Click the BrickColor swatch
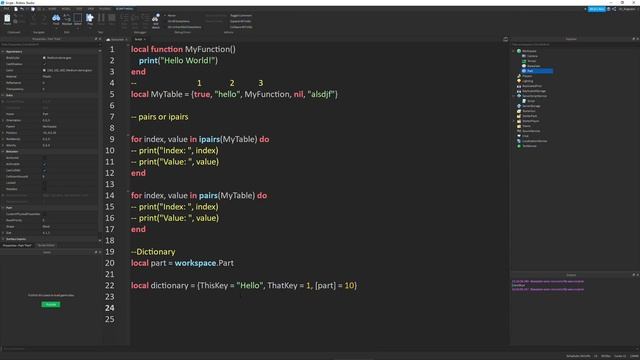 point(44,58)
